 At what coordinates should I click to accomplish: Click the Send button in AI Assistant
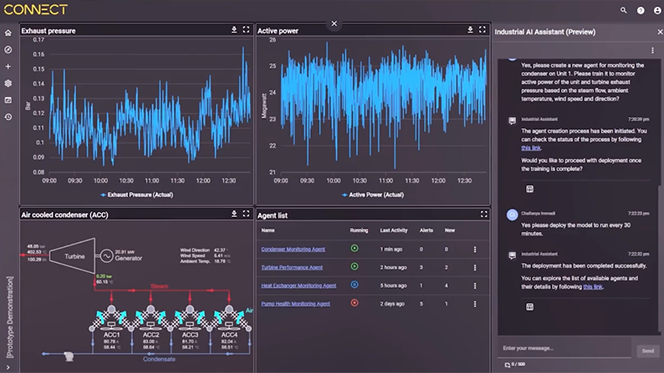coord(647,351)
